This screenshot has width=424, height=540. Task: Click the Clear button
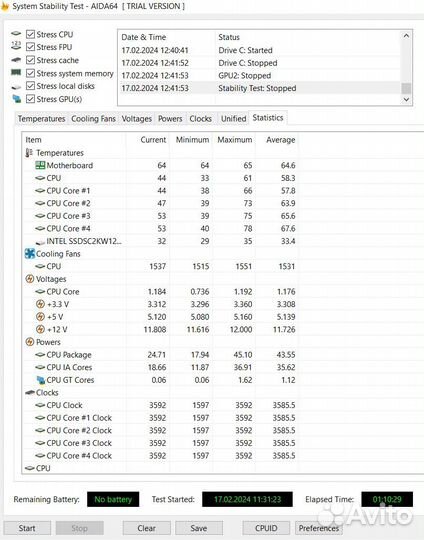(146, 528)
